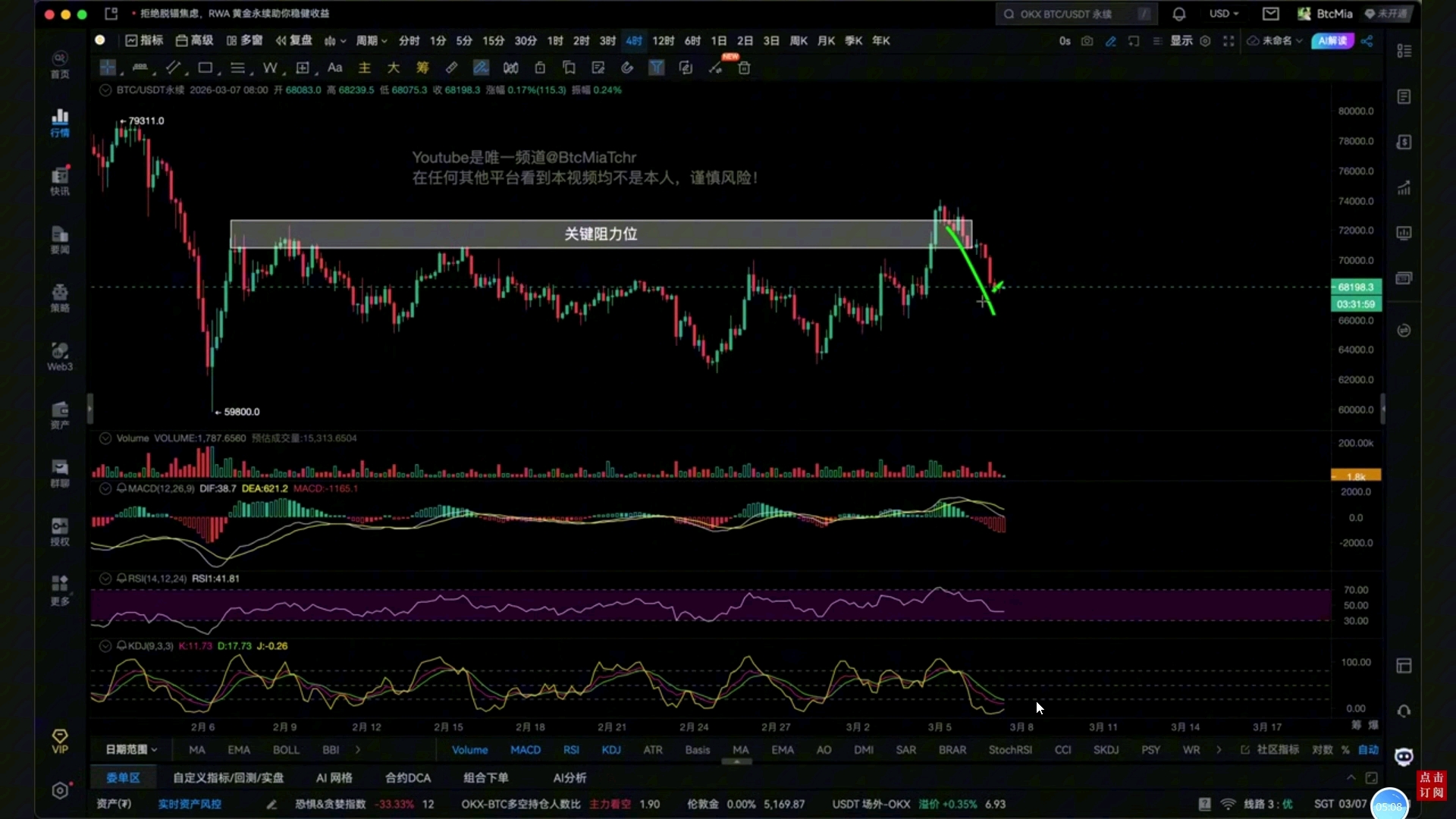Share the chart via the share icon
Image resolution: width=1456 pixels, height=819 pixels.
[1367, 41]
